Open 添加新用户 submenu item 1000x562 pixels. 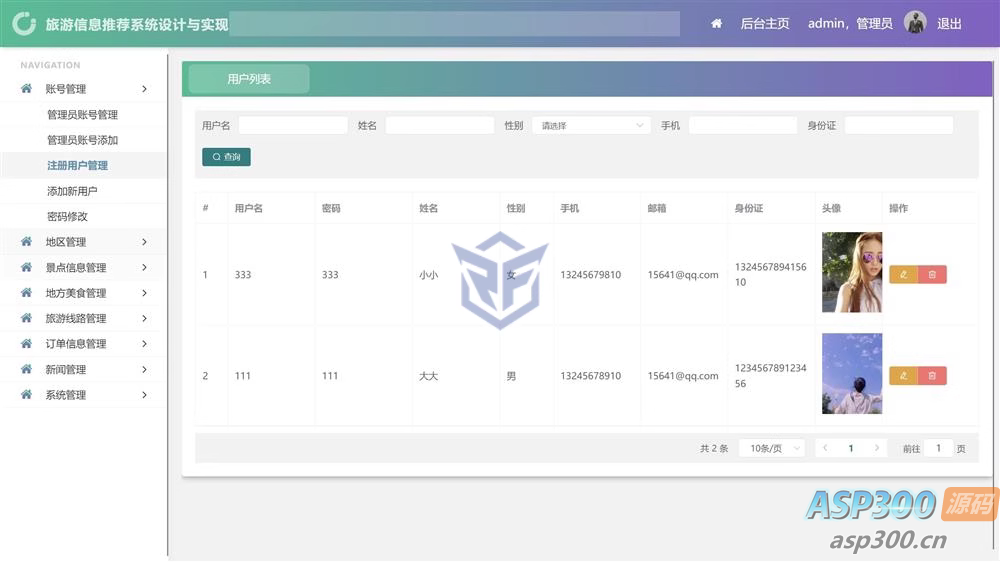tap(72, 191)
